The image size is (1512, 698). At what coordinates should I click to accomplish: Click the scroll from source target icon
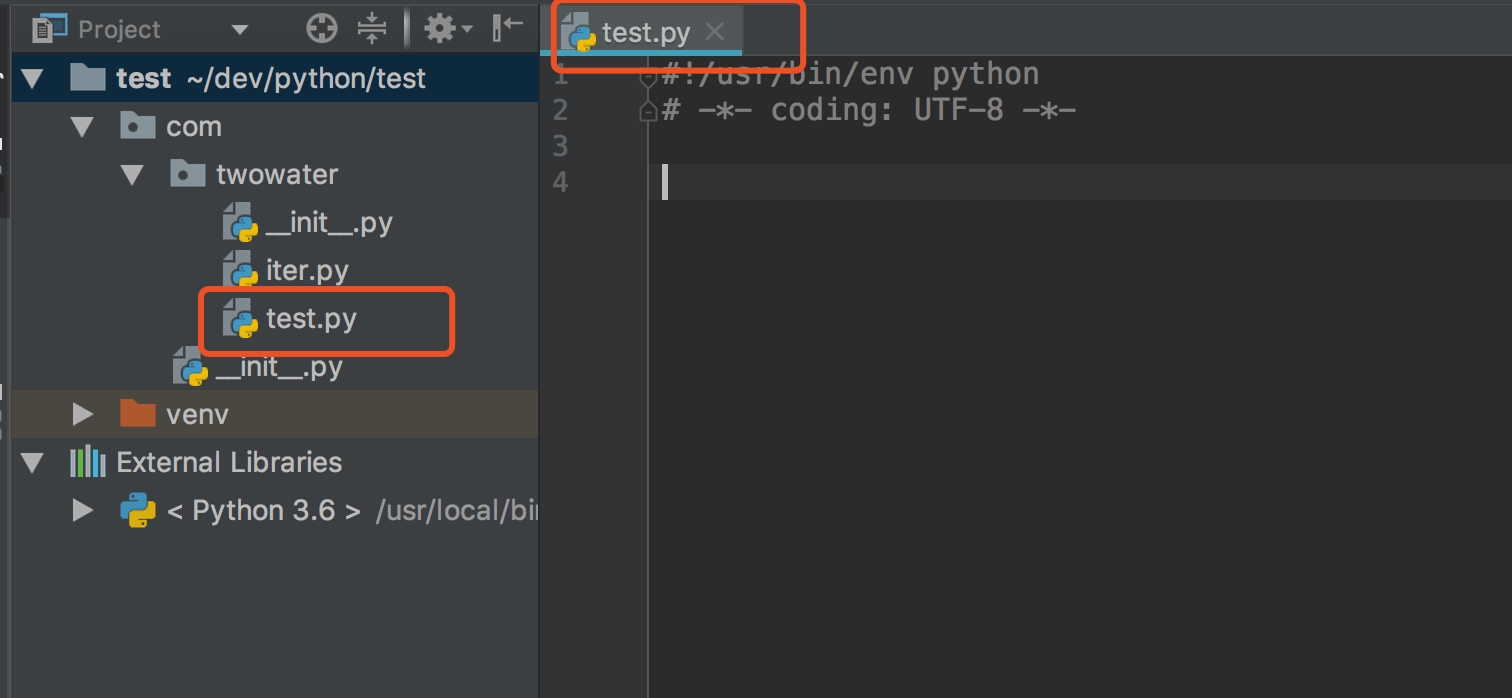click(322, 29)
